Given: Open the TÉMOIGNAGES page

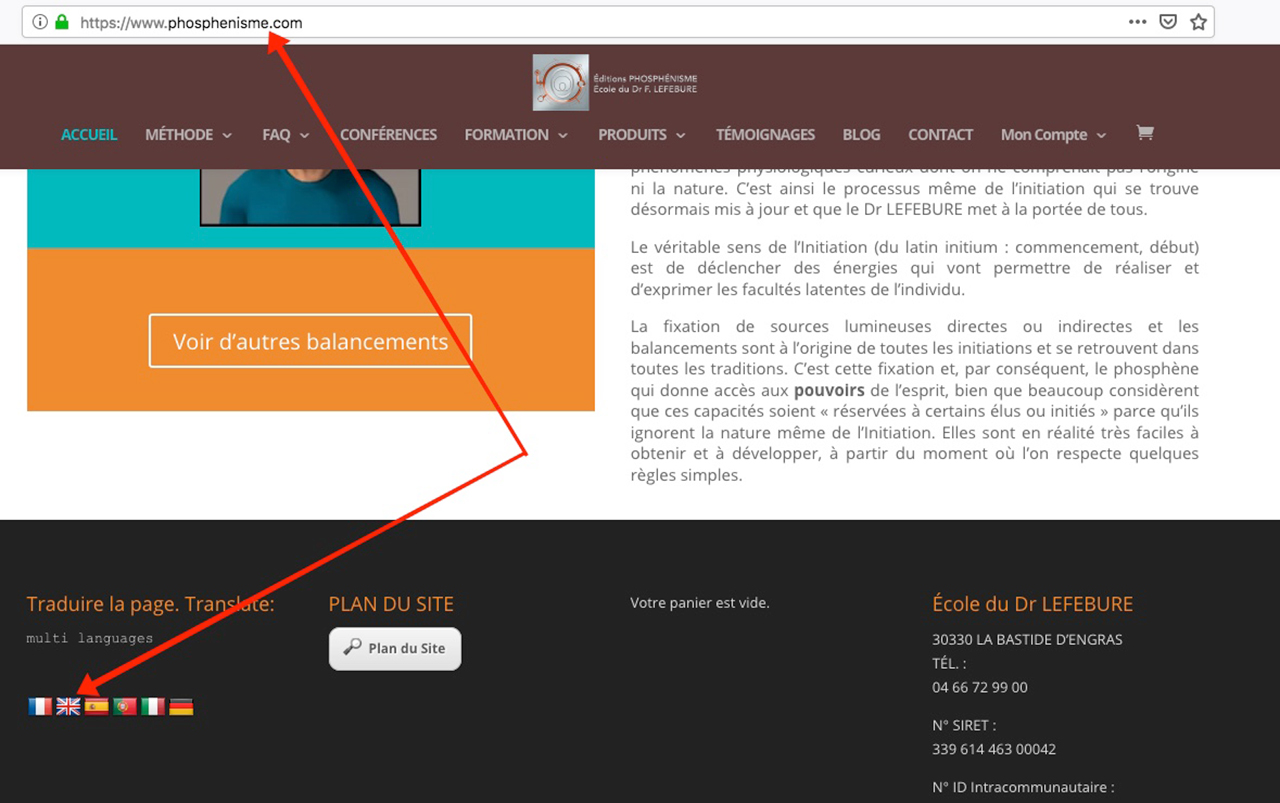Looking at the screenshot, I should click(765, 135).
